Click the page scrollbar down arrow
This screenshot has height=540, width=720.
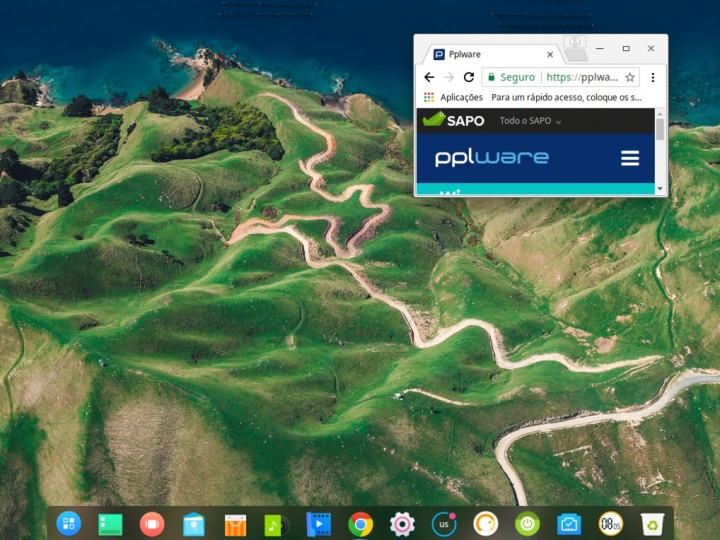point(660,188)
